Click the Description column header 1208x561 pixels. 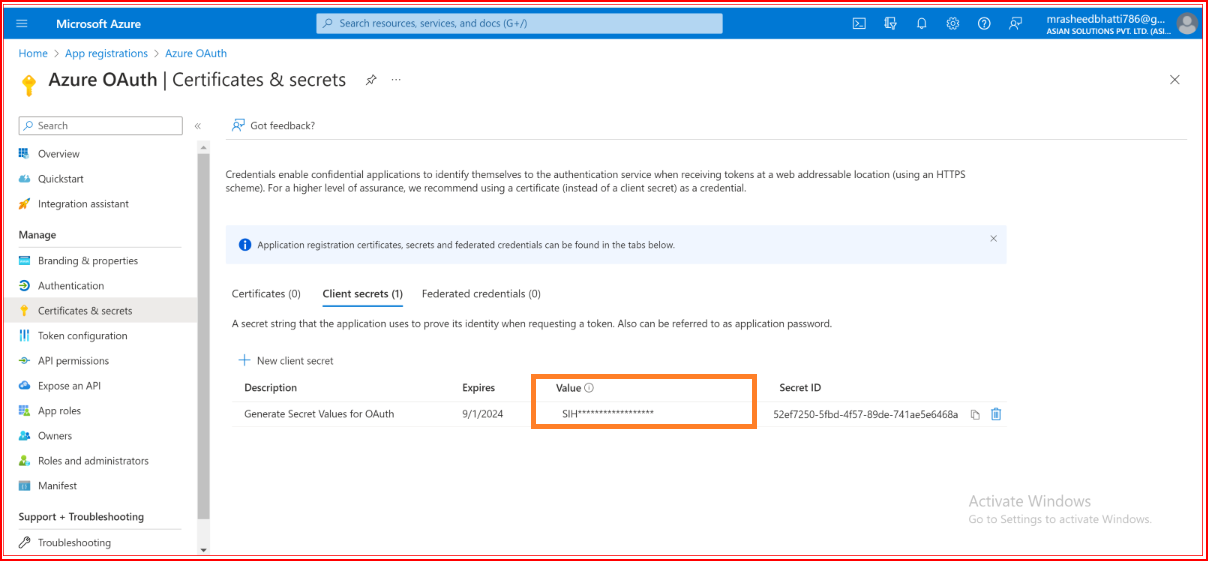(270, 388)
